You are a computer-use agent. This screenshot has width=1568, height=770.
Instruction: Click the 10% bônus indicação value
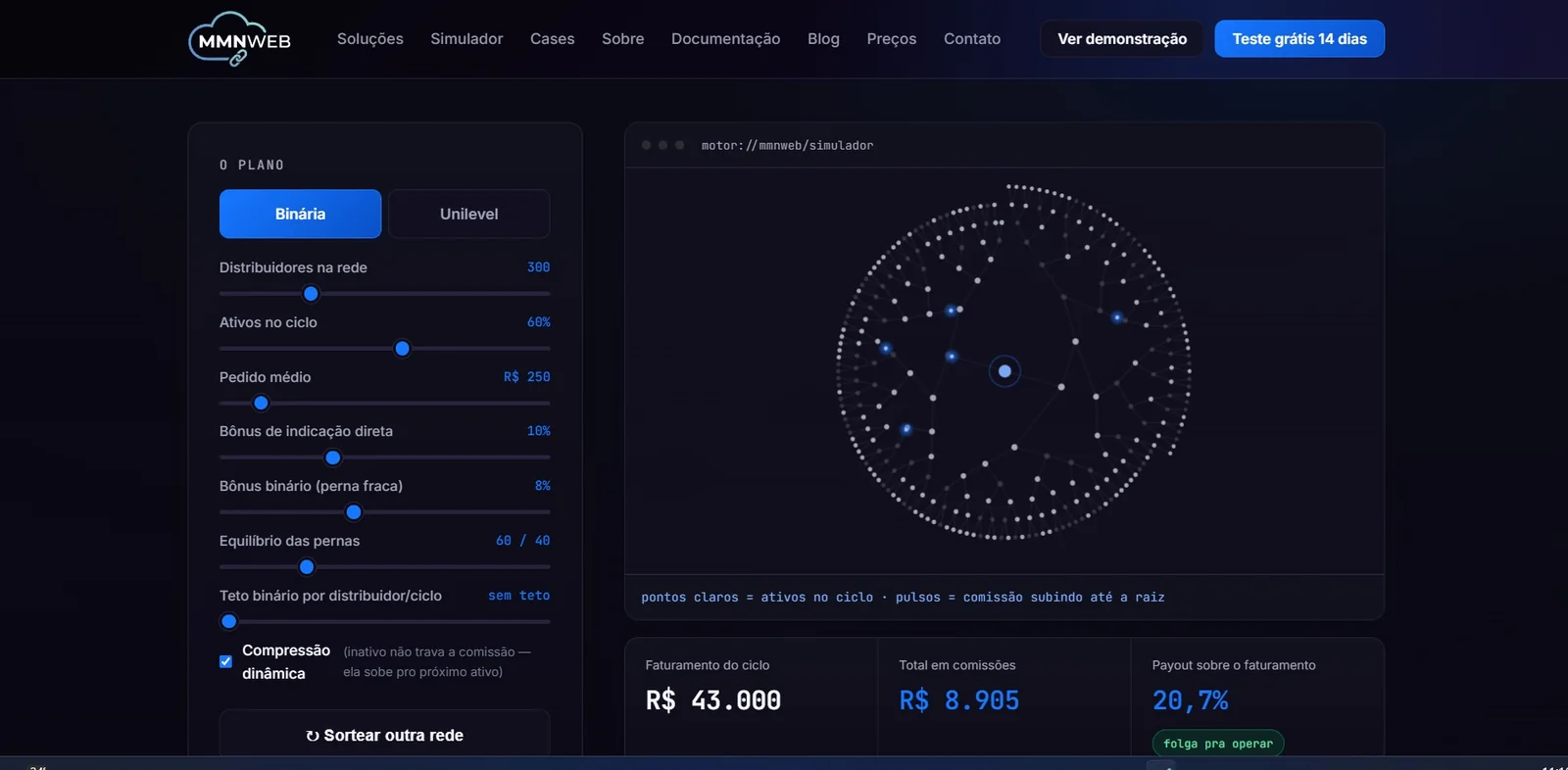538,431
